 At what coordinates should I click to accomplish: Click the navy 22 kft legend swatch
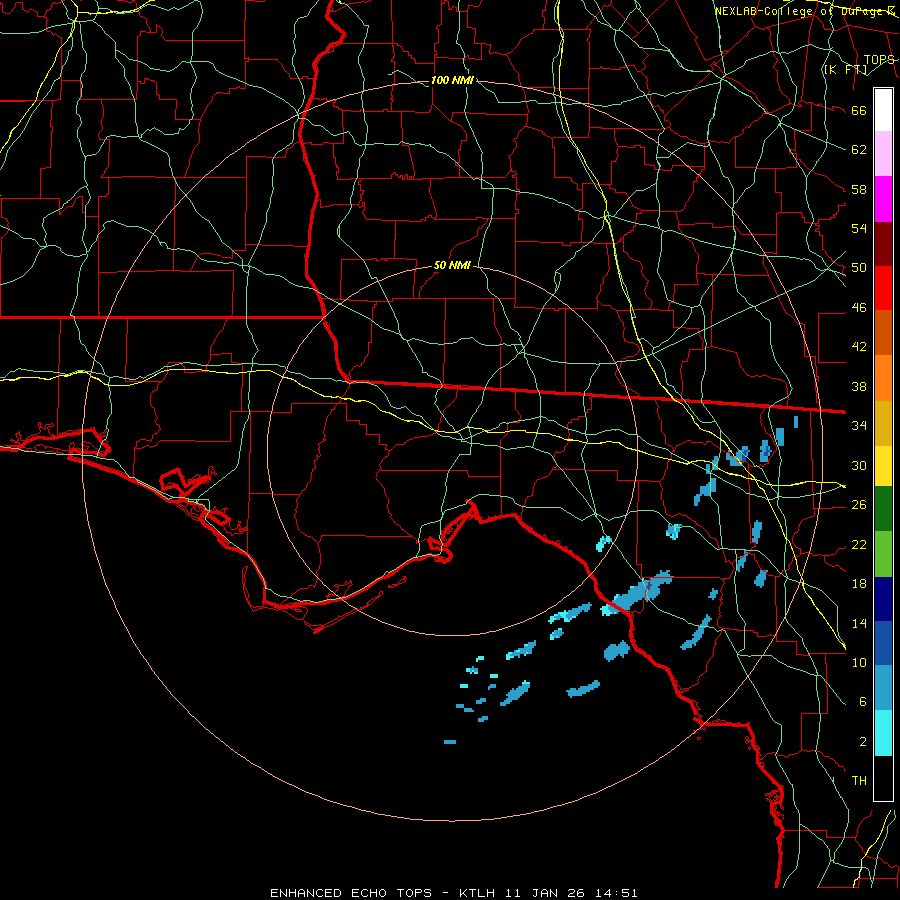pos(883,599)
